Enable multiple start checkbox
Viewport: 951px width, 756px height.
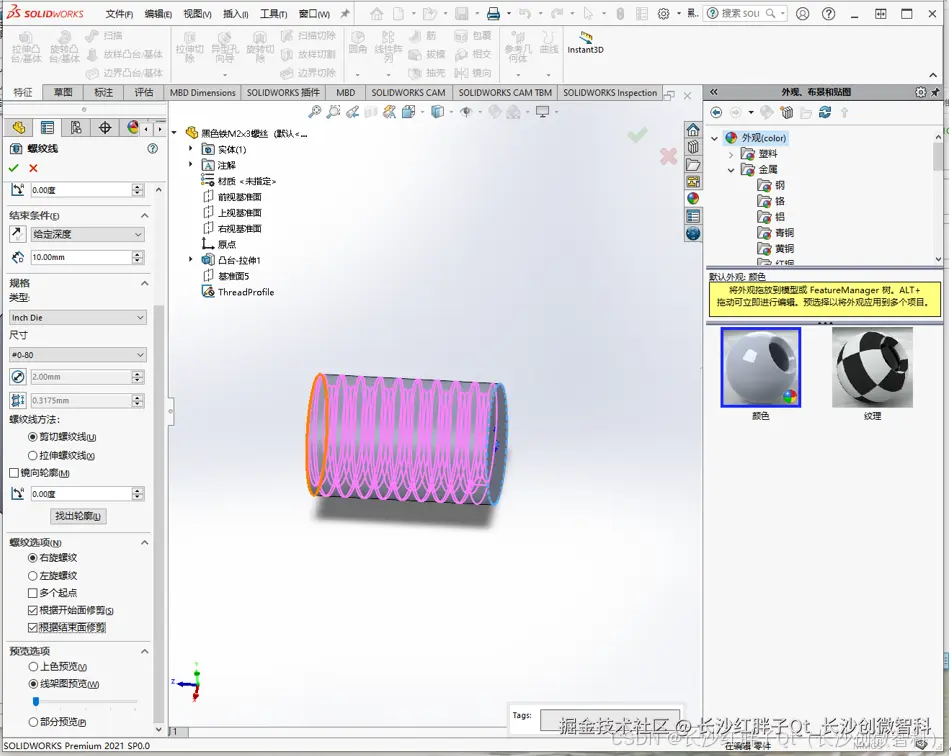[x=33, y=593]
